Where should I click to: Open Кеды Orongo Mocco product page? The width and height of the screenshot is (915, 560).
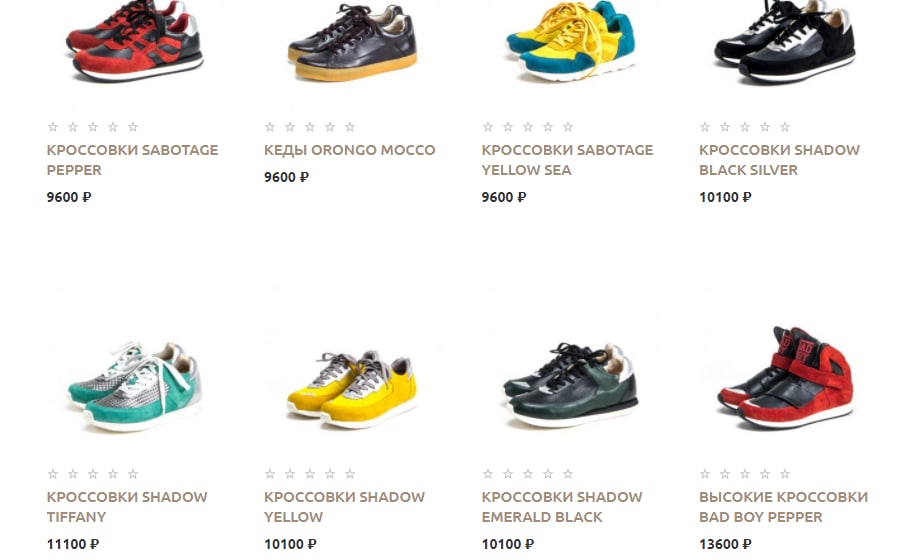(x=350, y=150)
